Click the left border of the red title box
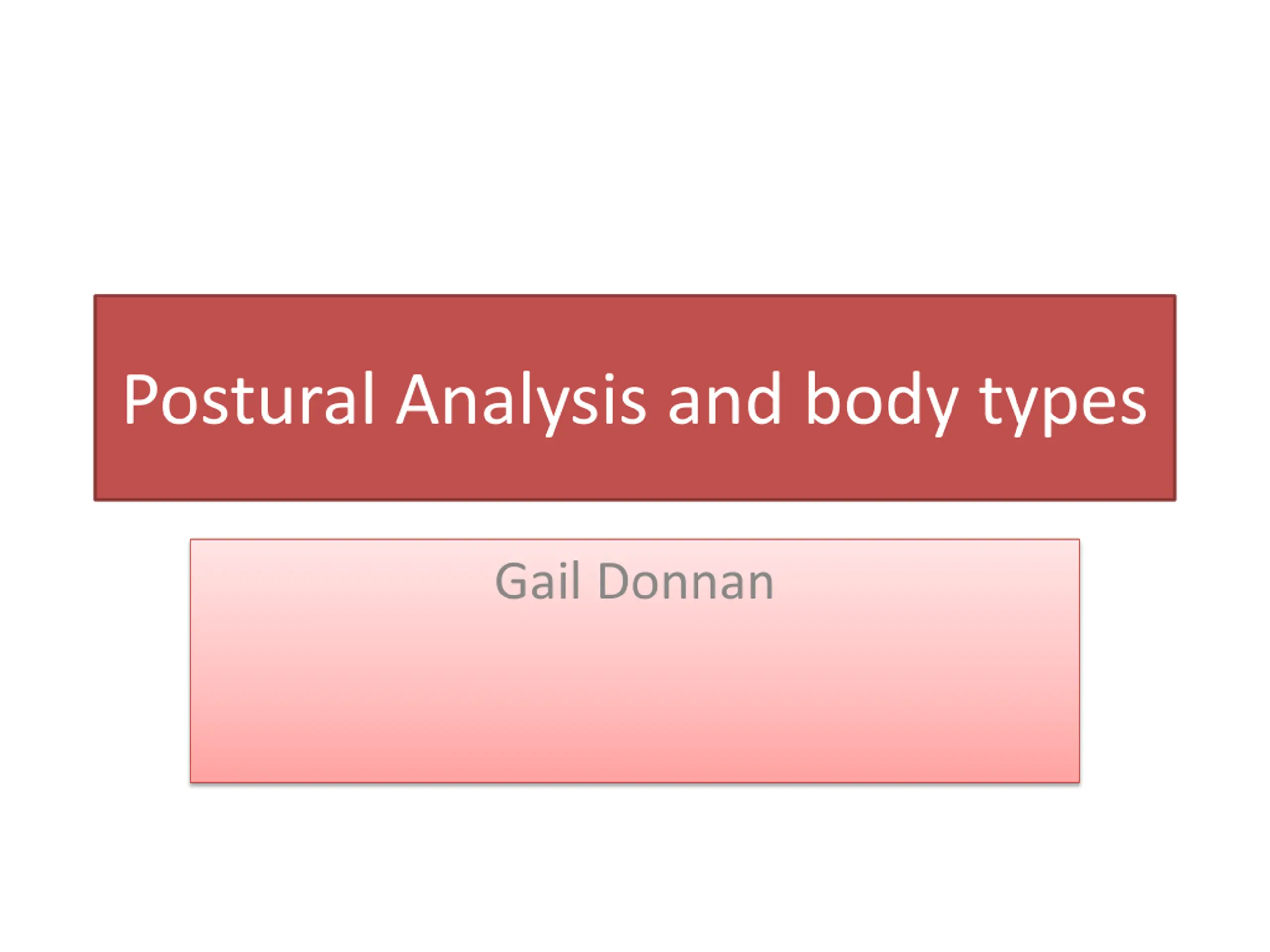The width and height of the screenshot is (1270, 952). 95,398
